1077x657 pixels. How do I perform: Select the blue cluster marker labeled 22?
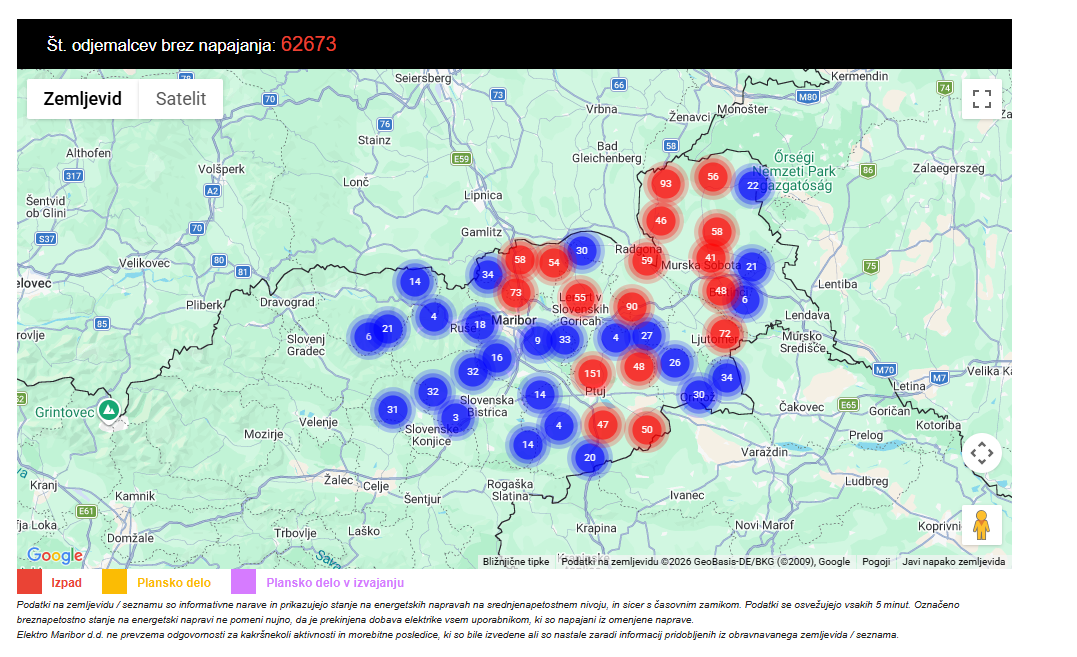pyautogui.click(x=753, y=185)
